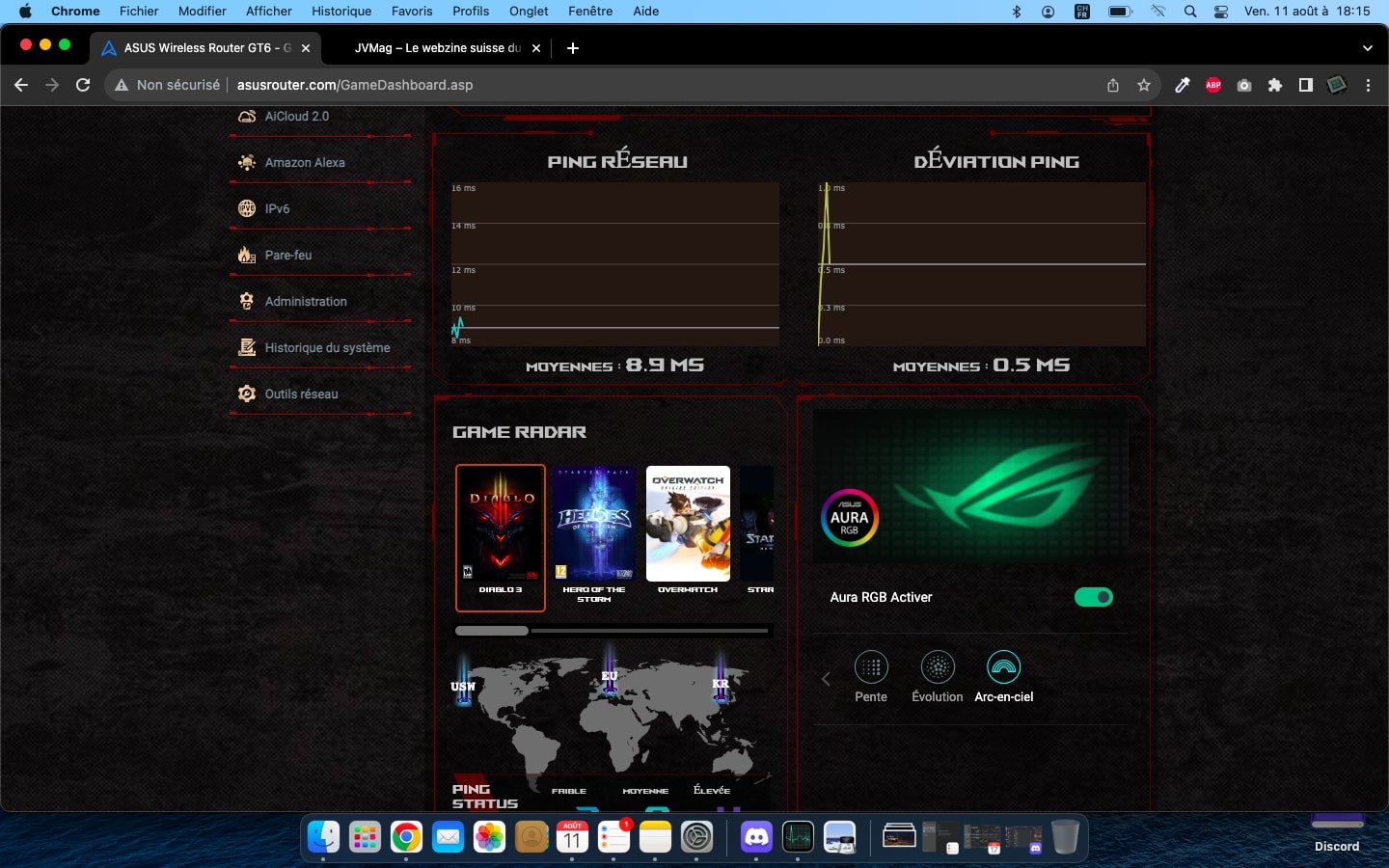This screenshot has width=1389, height=868.
Task: Switch to the JVMag webzine tab
Action: 439,47
